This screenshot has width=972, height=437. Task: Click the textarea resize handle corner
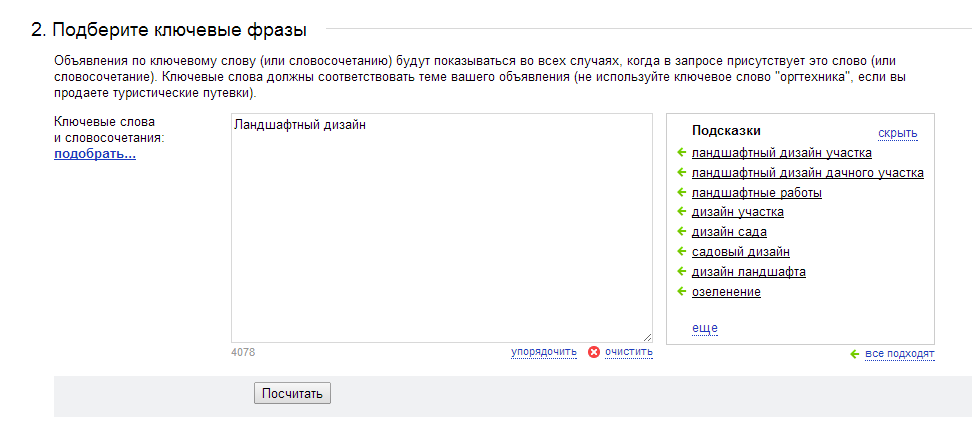[x=647, y=337]
